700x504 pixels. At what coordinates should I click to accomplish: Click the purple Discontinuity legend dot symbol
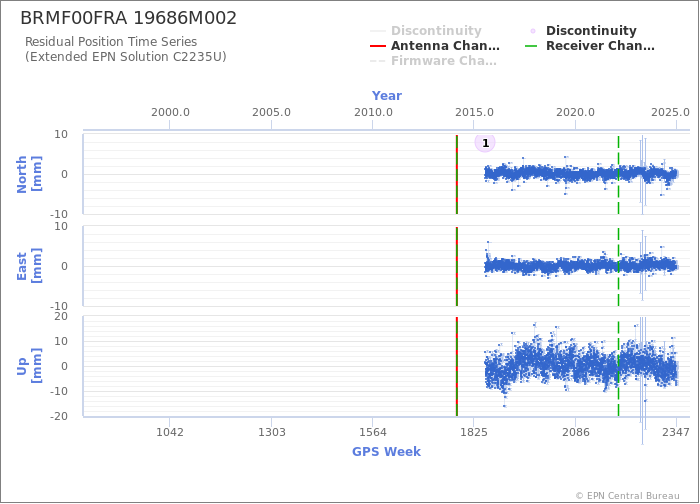point(533,31)
